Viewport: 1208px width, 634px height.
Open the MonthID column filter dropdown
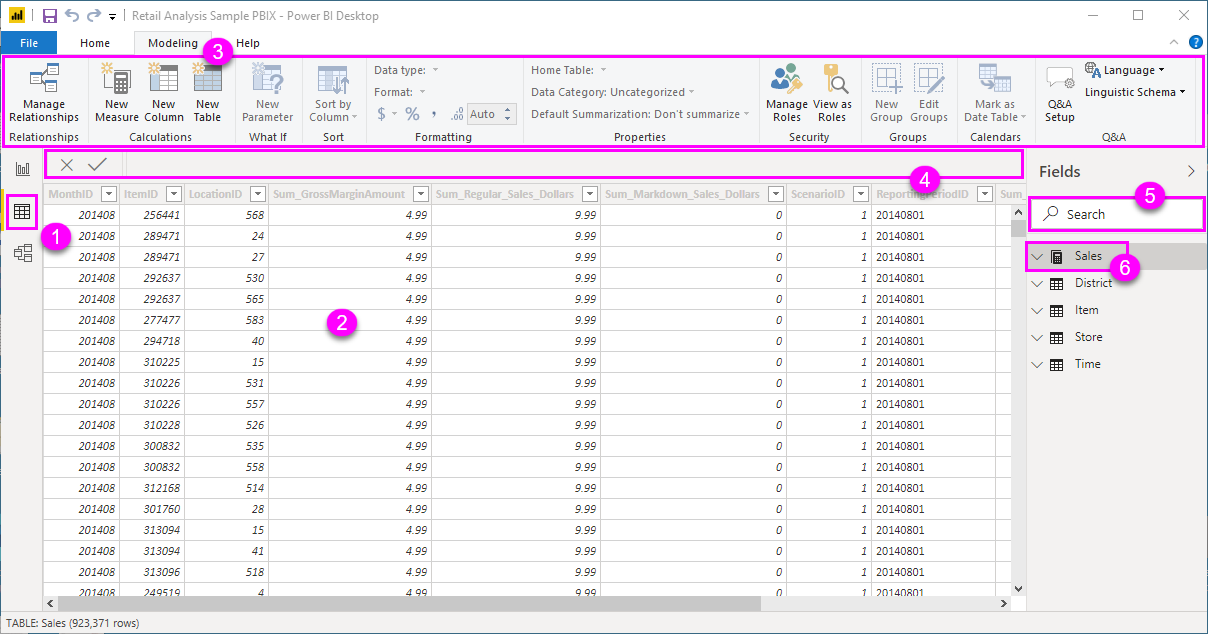pyautogui.click(x=109, y=194)
